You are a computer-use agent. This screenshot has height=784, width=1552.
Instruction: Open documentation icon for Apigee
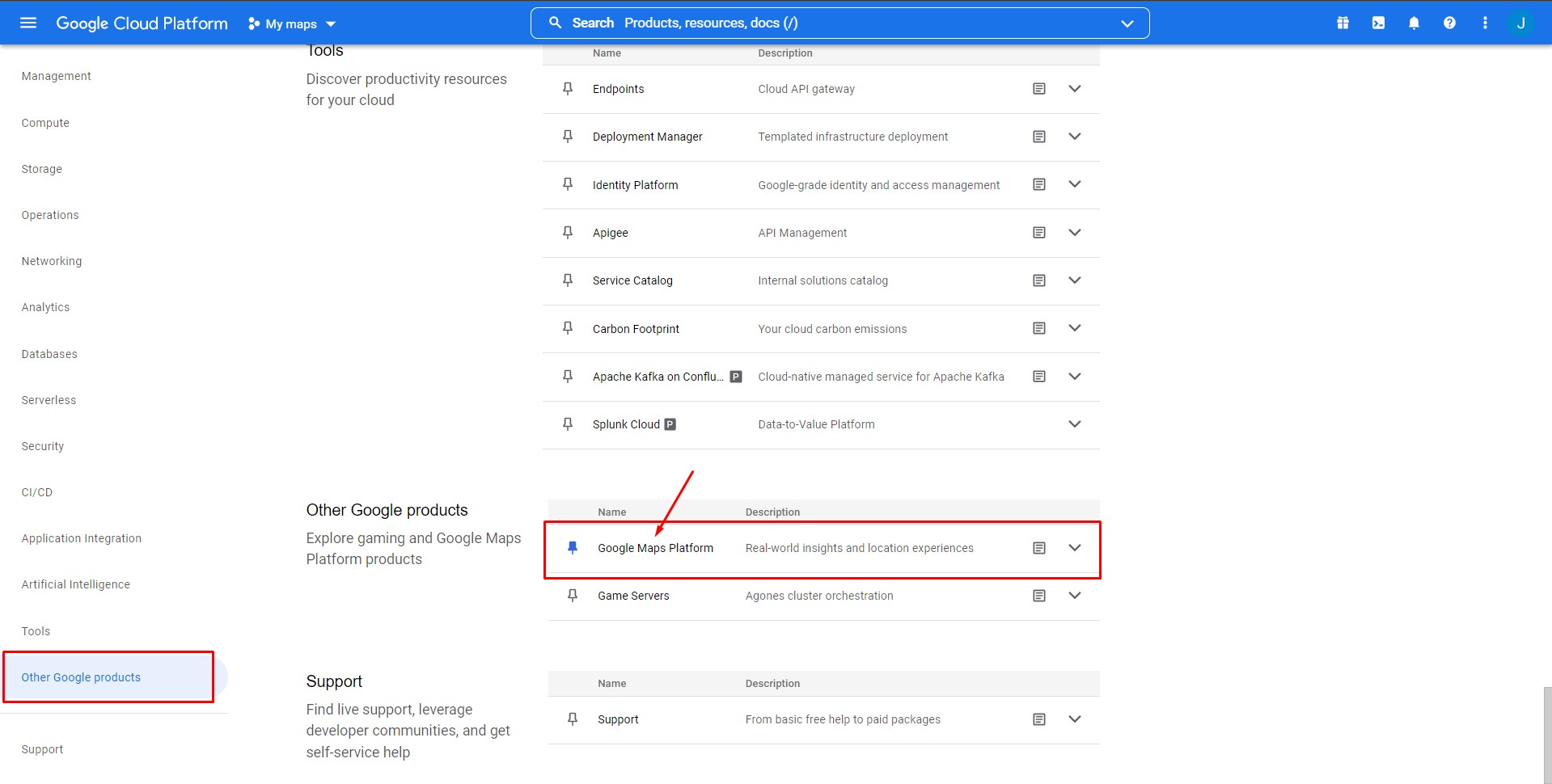[x=1039, y=233]
